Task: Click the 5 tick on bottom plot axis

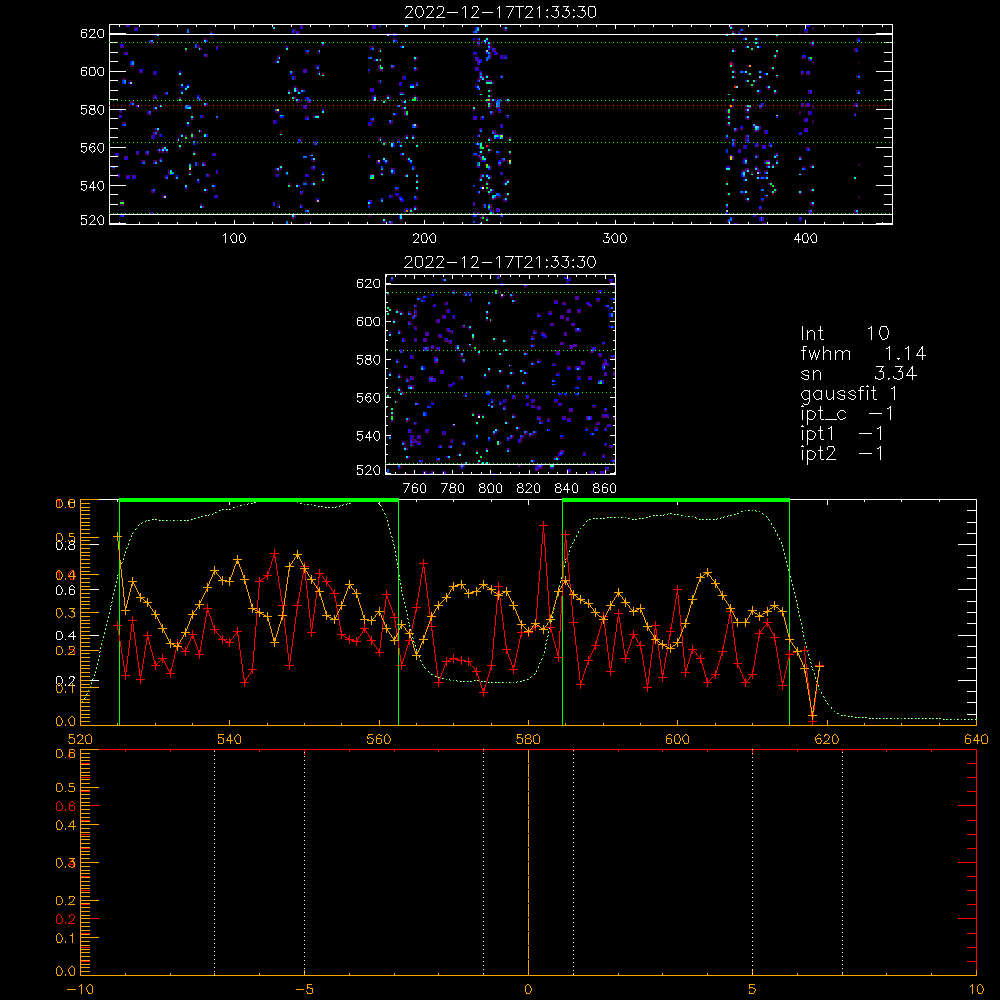Action: pos(753,990)
